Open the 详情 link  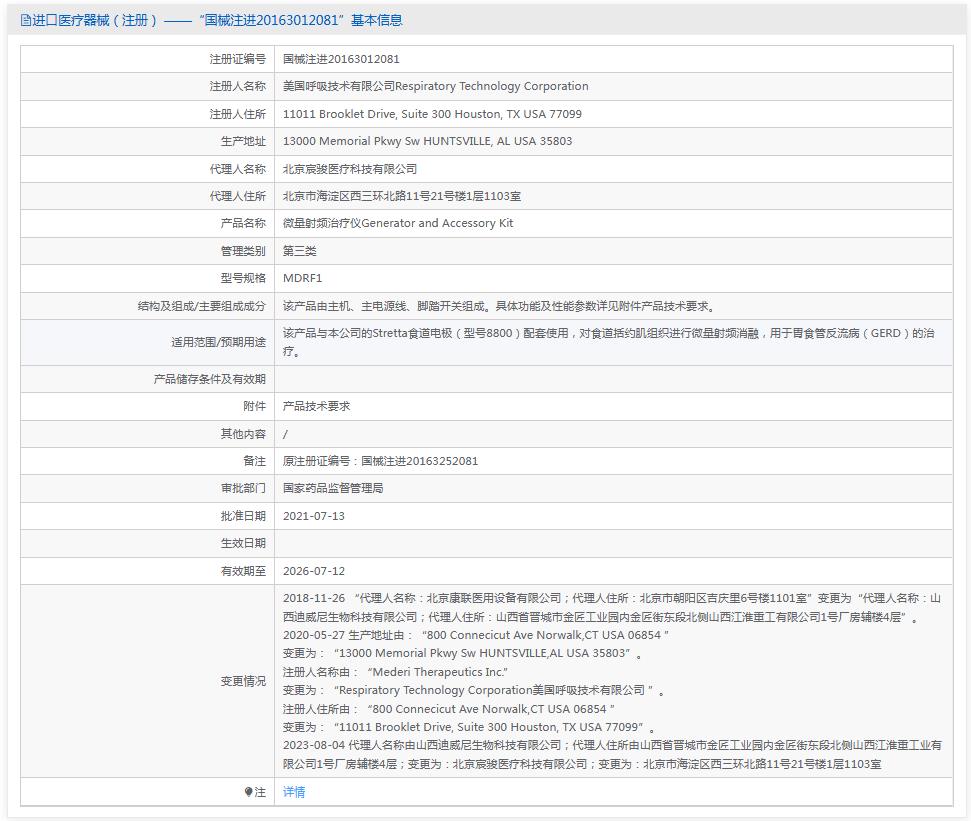294,792
